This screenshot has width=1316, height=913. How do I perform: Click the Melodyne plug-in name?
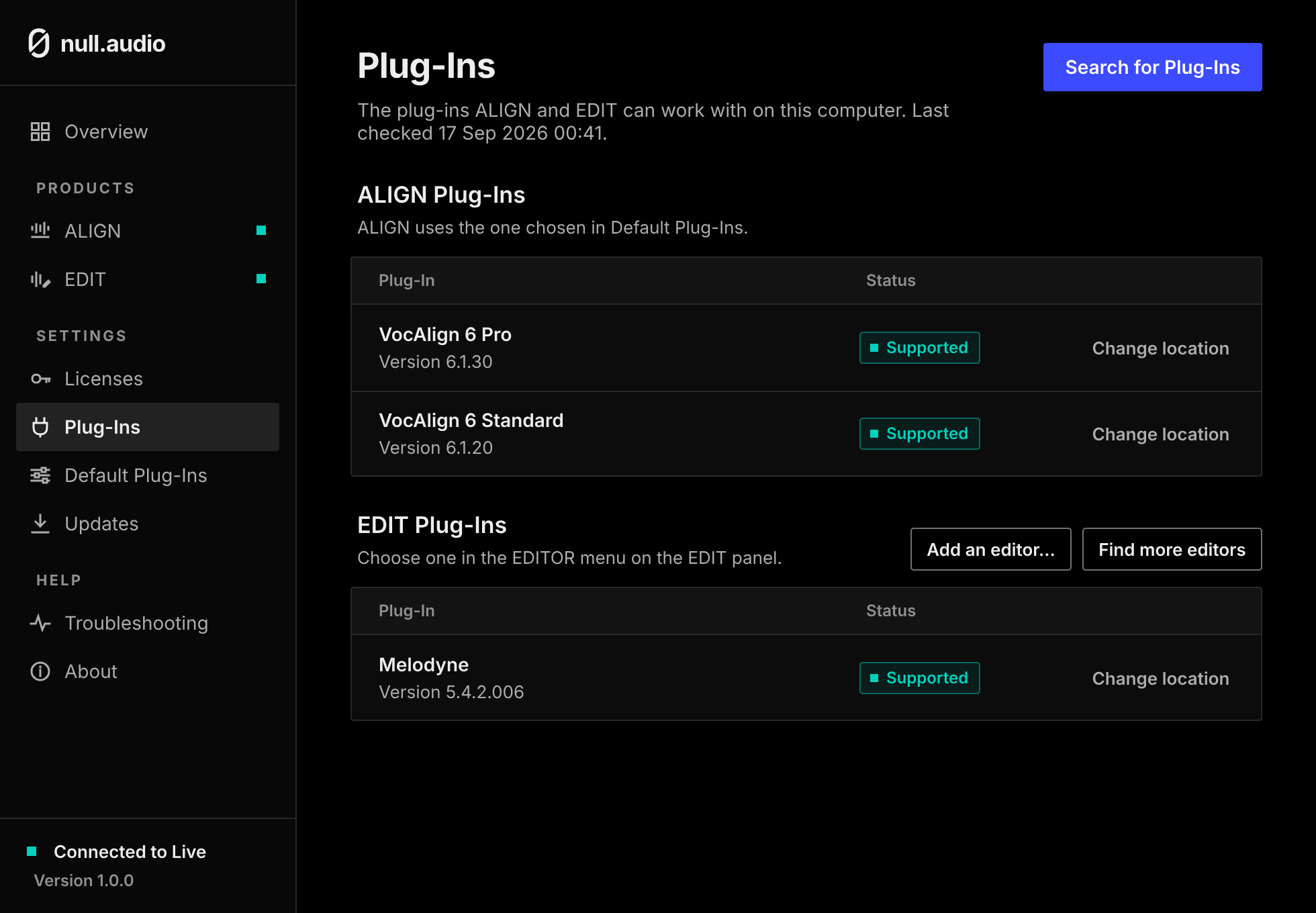point(424,665)
